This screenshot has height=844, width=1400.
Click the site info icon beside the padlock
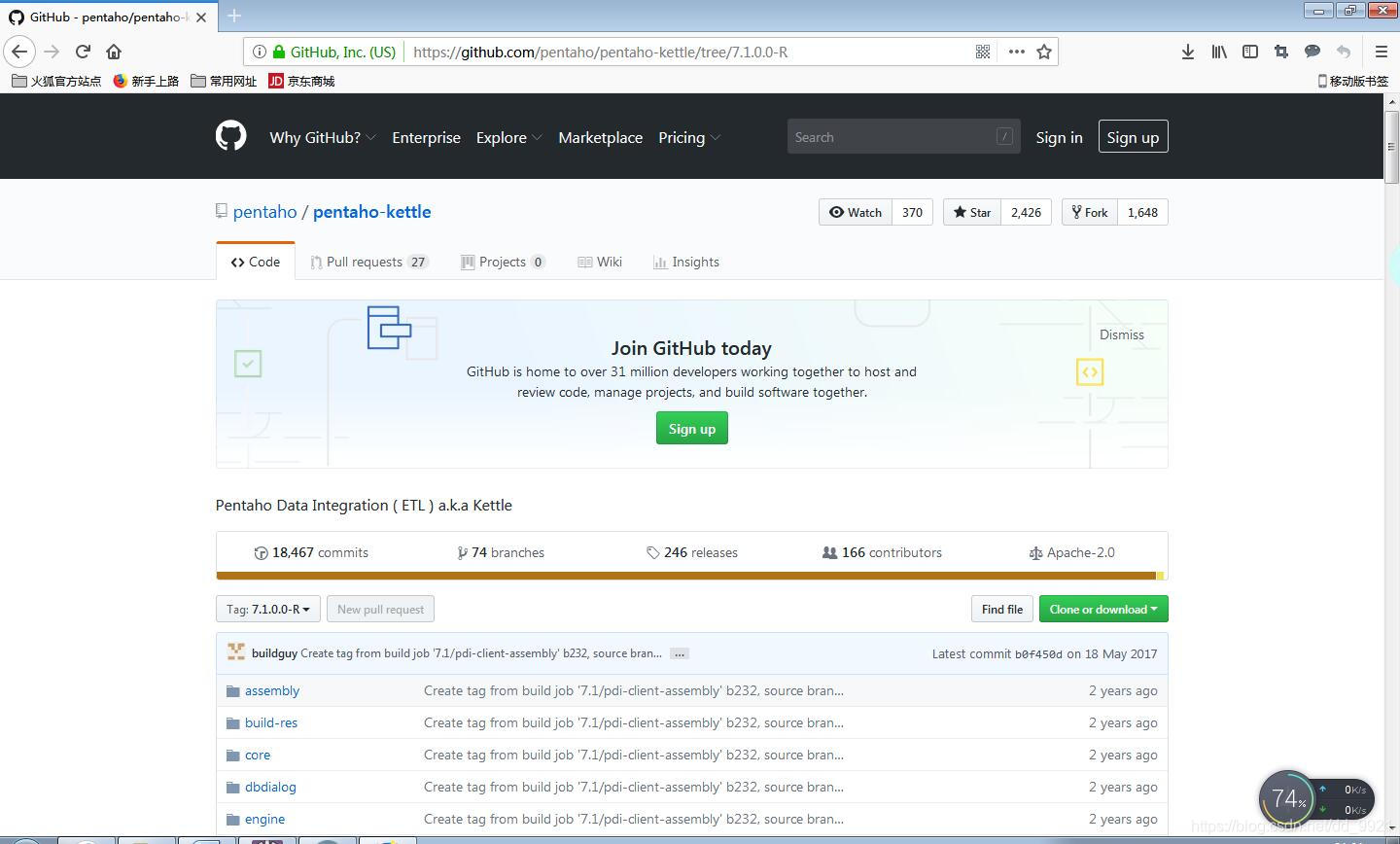coord(260,52)
